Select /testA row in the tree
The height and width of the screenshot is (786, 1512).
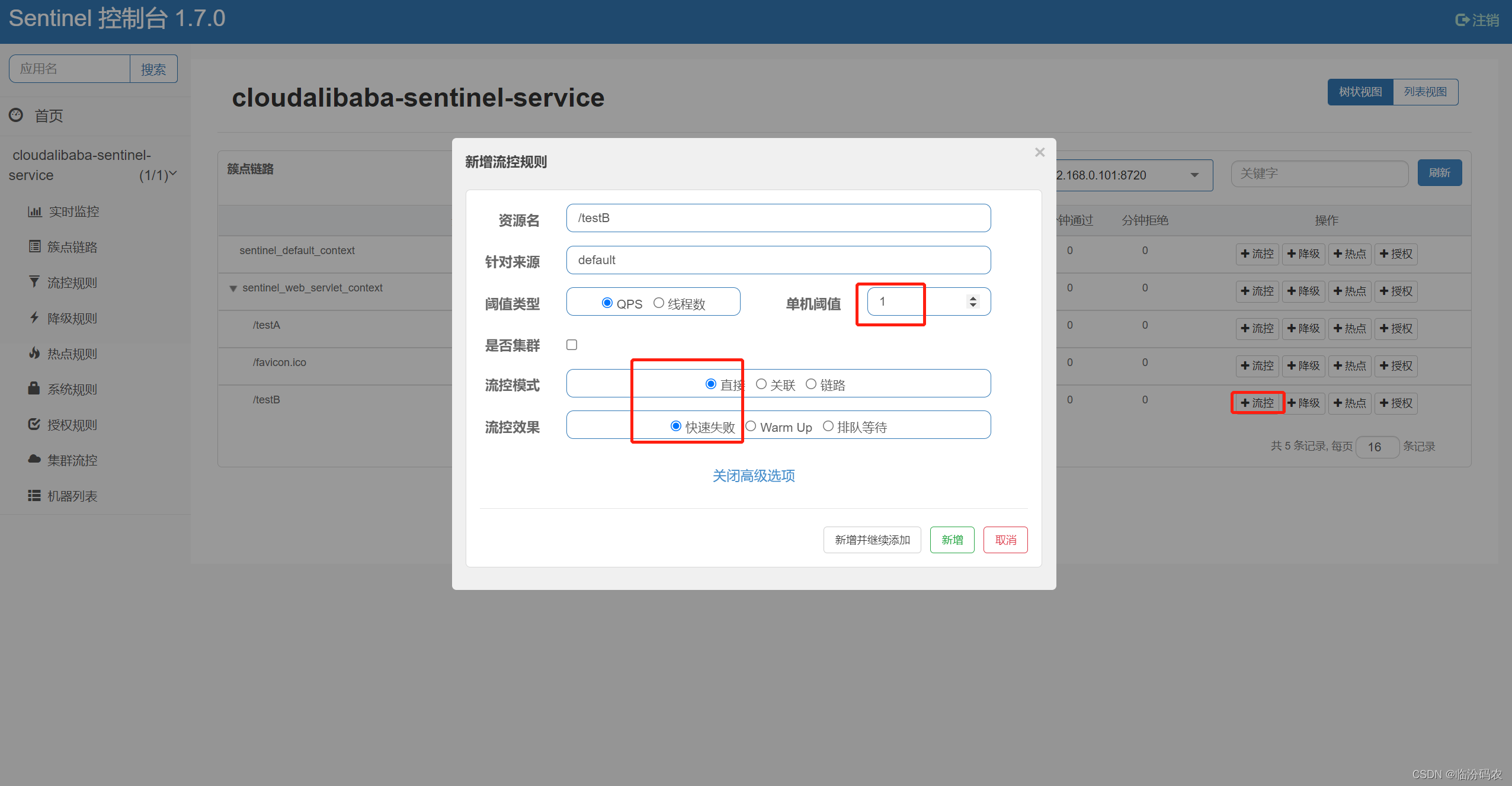[267, 325]
